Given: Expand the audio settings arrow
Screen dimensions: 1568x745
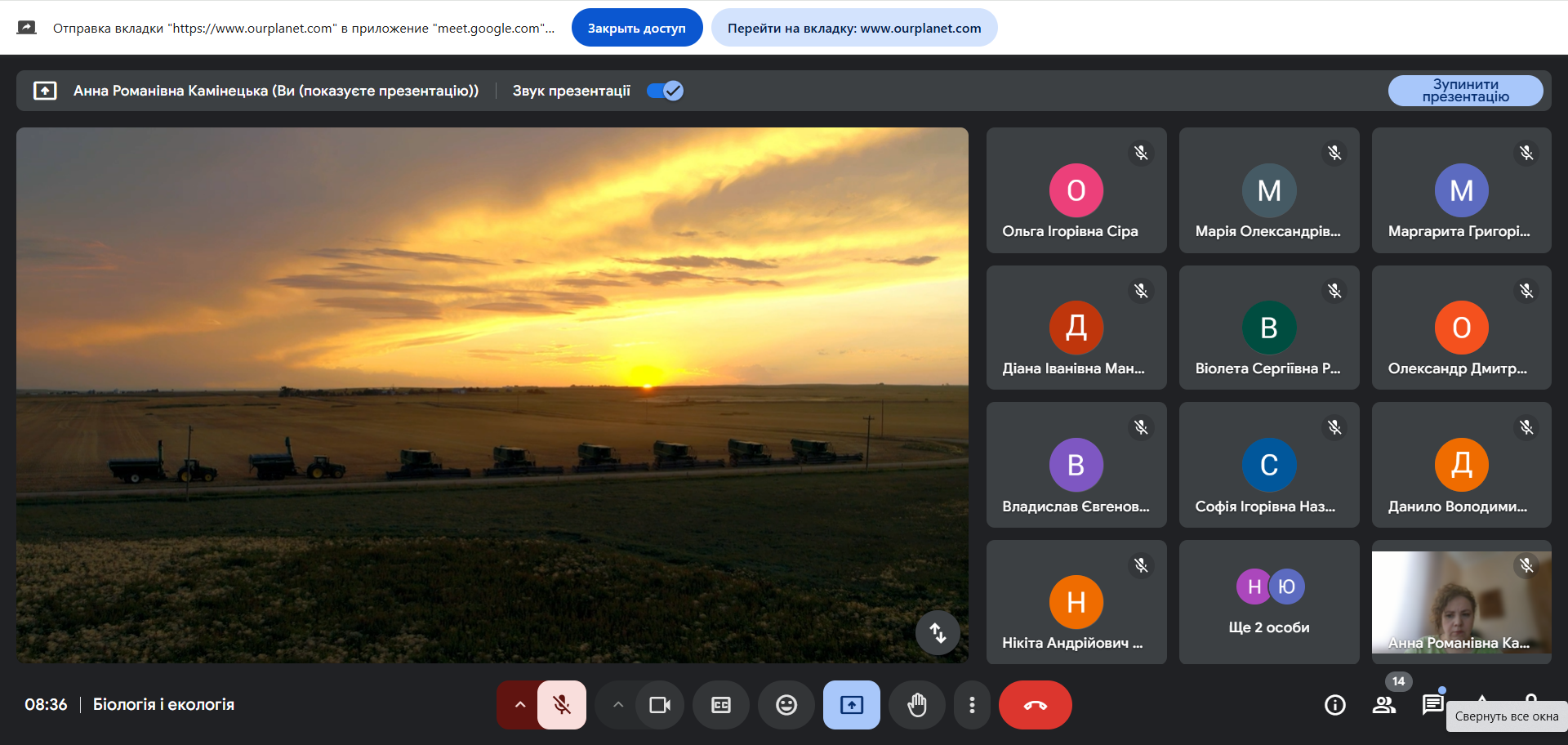Looking at the screenshot, I should tap(519, 705).
